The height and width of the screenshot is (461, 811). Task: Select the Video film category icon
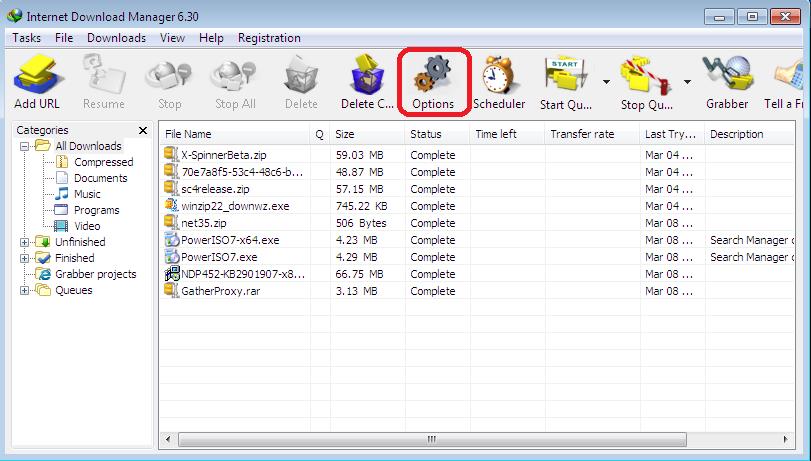pyautogui.click(x=62, y=226)
